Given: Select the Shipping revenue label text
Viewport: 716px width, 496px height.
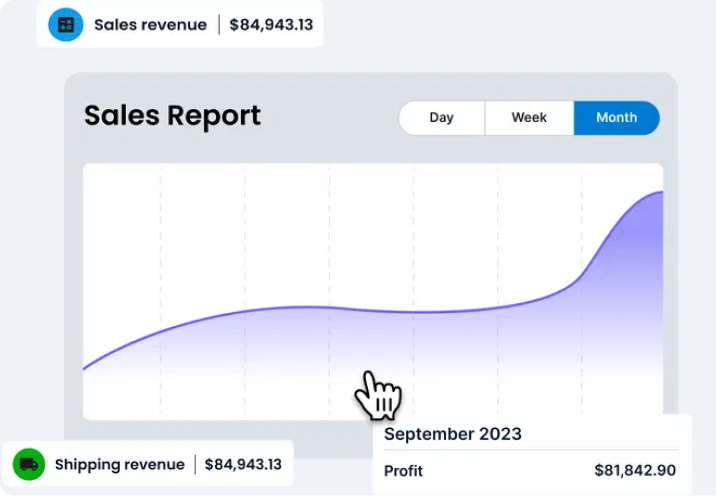Looking at the screenshot, I should [x=119, y=464].
